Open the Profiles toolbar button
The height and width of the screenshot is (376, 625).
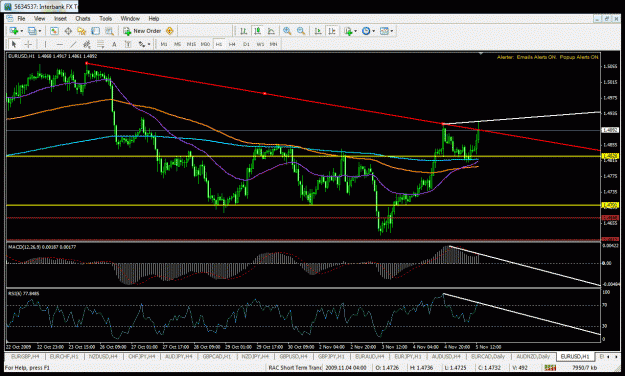(32, 31)
